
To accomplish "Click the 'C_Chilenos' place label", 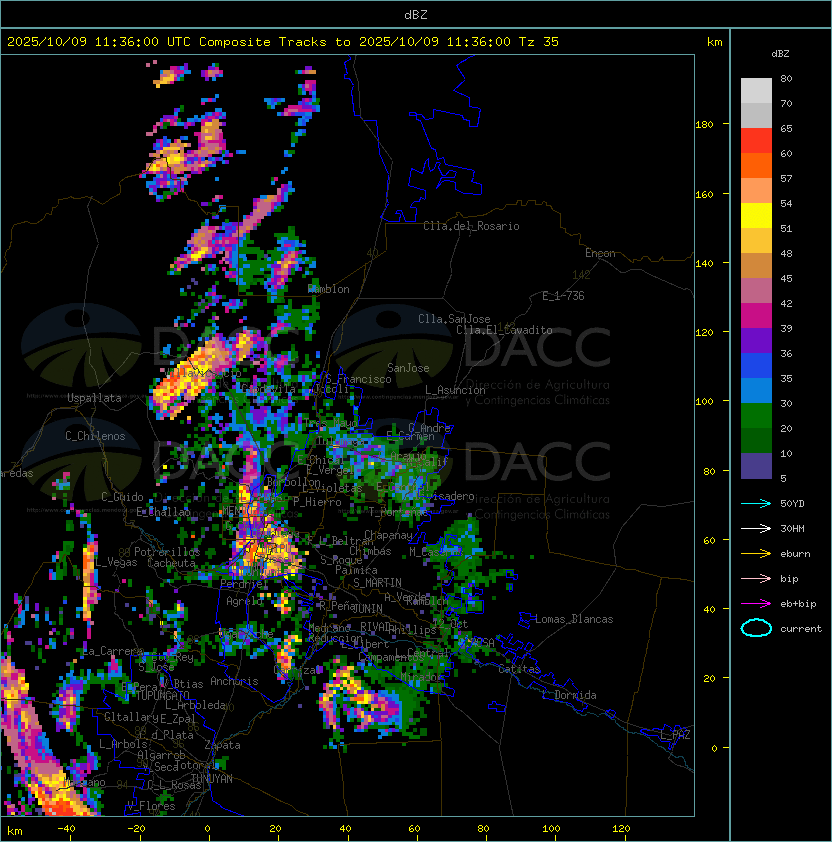I will [x=95, y=436].
